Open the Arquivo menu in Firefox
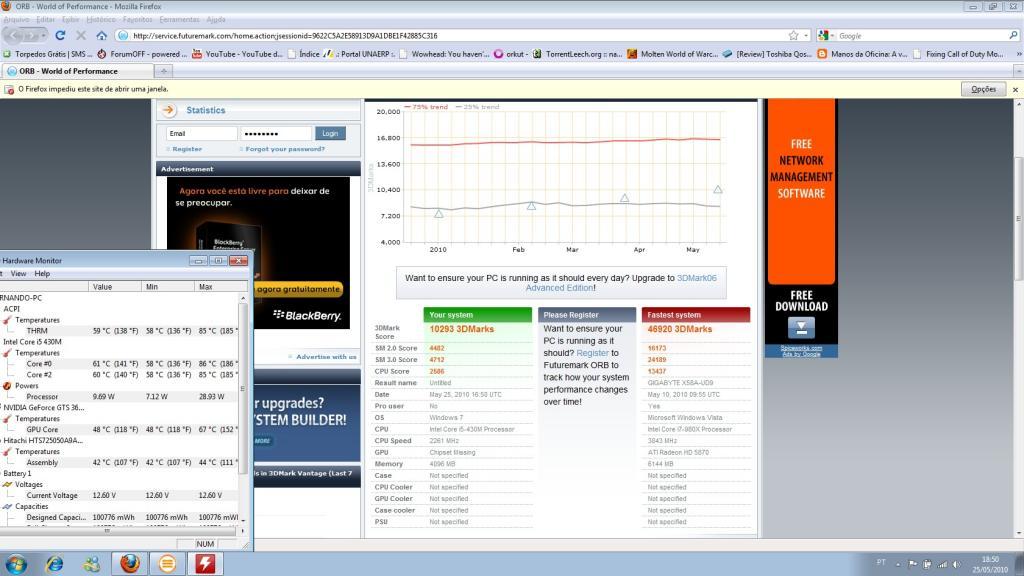This screenshot has height=576, width=1024. point(16,20)
